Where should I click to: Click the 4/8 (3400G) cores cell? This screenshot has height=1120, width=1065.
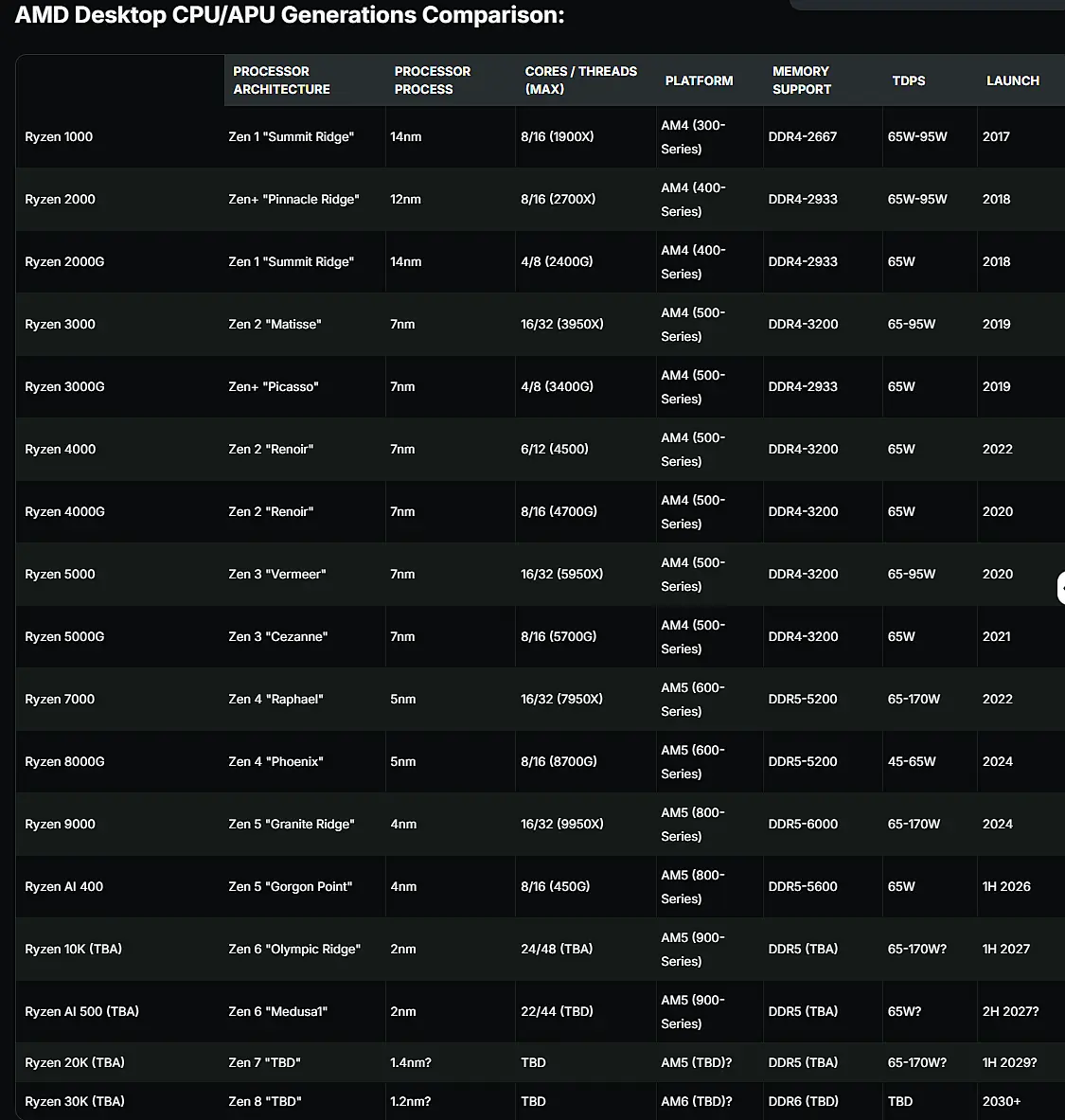pos(557,386)
